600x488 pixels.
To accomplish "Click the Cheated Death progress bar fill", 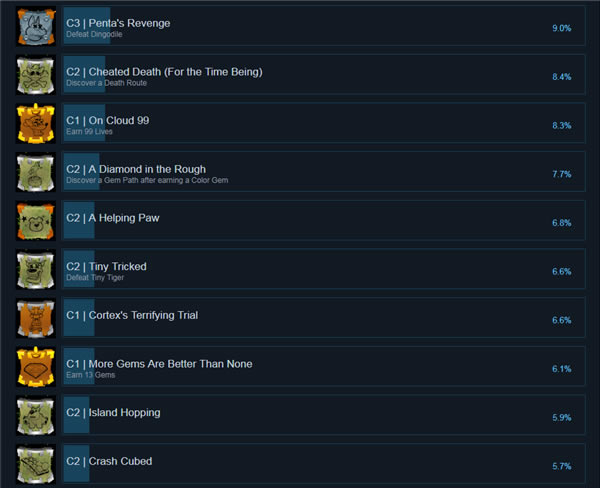I will point(82,75).
